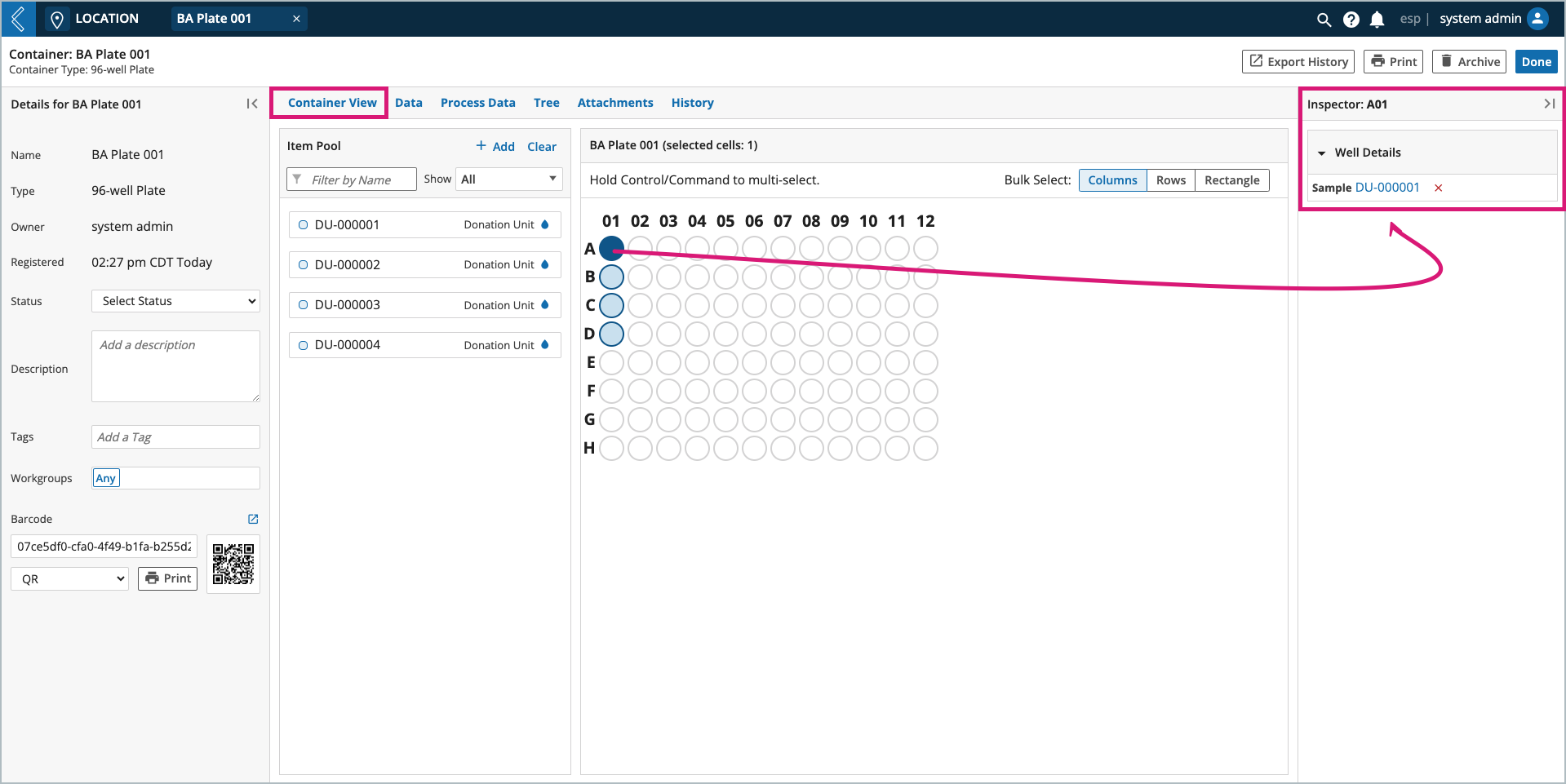This screenshot has height=784, width=1566.
Task: Open barcode external link icon
Action: click(x=253, y=519)
